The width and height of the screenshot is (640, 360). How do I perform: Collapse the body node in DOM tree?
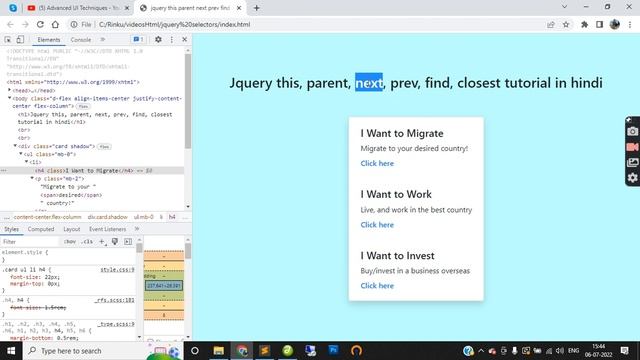(10, 98)
